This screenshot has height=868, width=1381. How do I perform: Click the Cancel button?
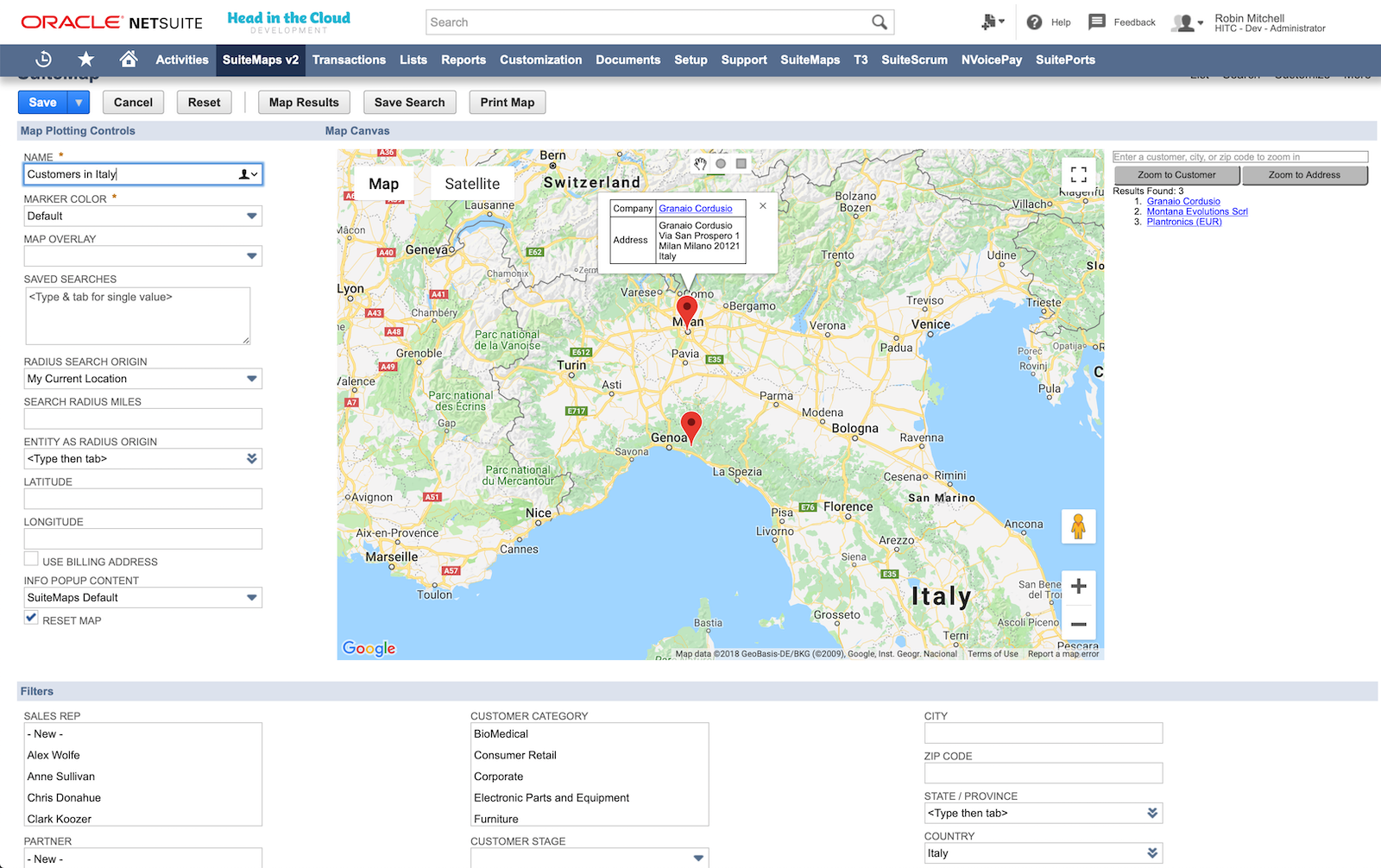click(x=133, y=102)
